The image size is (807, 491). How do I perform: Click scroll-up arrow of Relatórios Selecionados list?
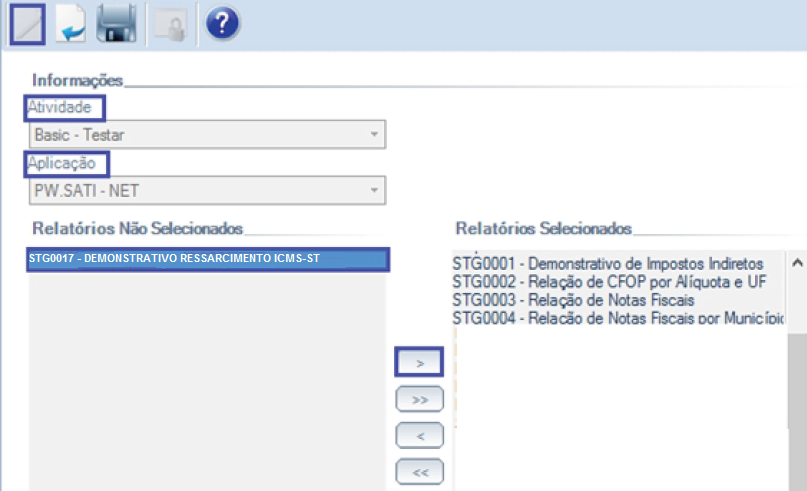point(796,263)
